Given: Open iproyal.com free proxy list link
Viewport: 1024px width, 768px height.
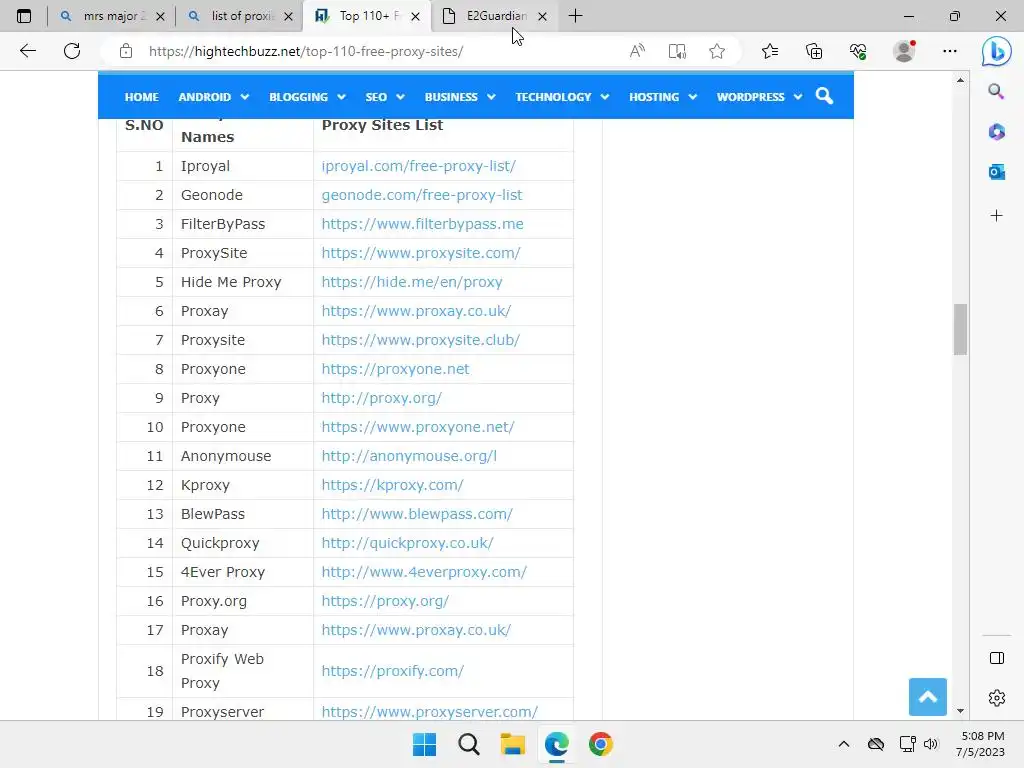Looking at the screenshot, I should pos(419,166).
